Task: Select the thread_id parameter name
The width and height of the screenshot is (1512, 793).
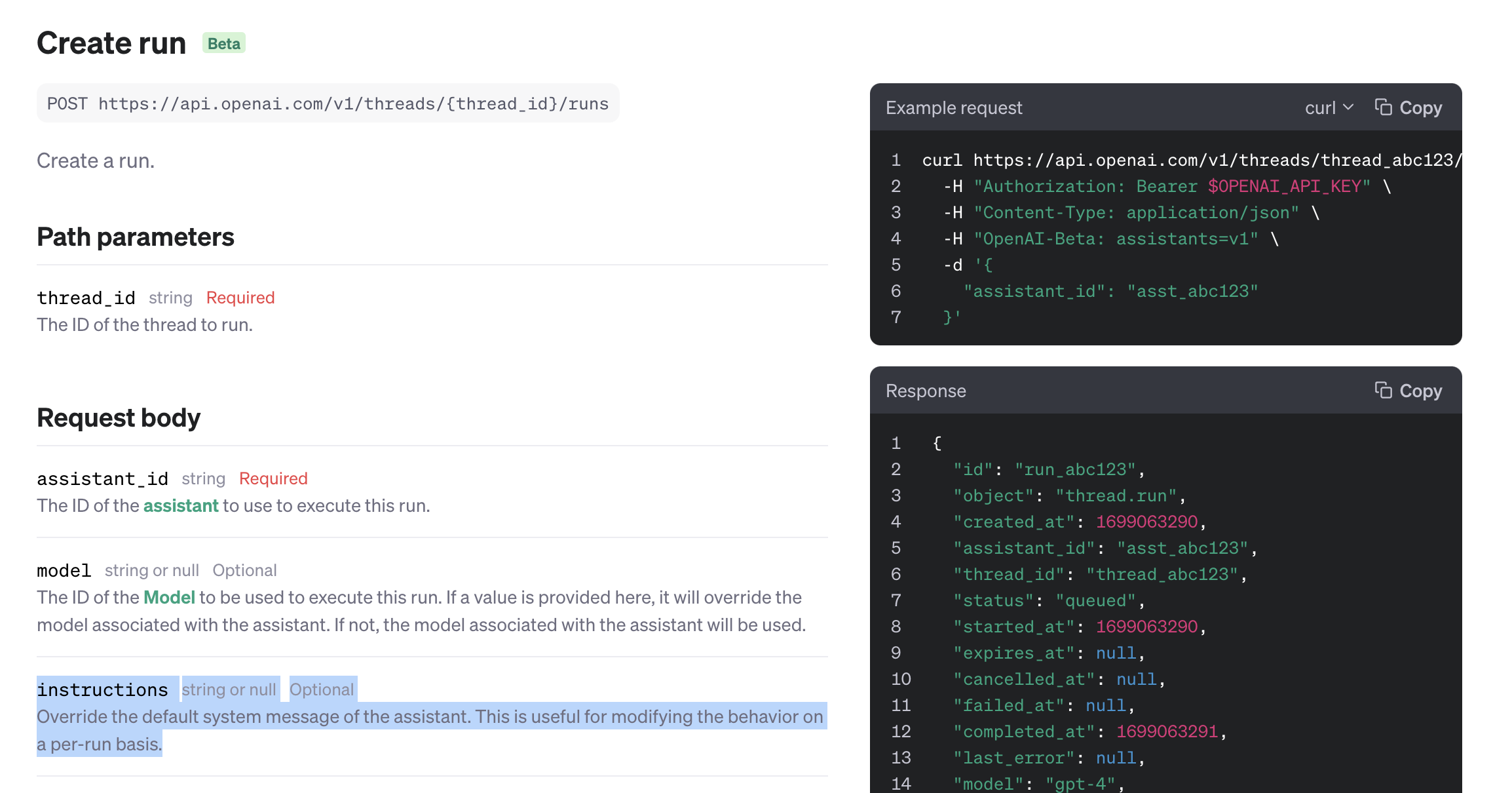Action: coord(86,298)
